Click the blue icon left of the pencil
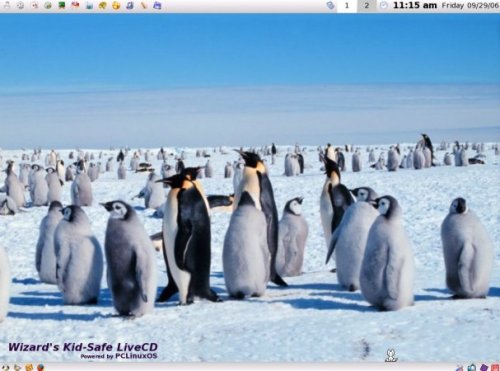Viewport: 500px width, 371px height. (130, 5)
